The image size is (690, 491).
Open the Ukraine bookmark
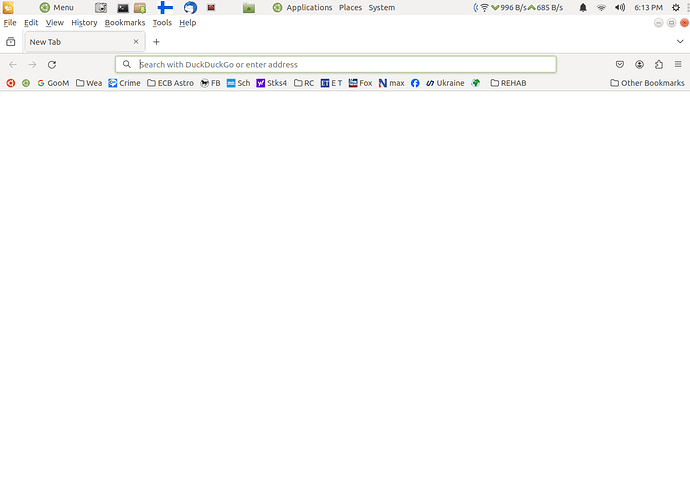pyautogui.click(x=445, y=83)
